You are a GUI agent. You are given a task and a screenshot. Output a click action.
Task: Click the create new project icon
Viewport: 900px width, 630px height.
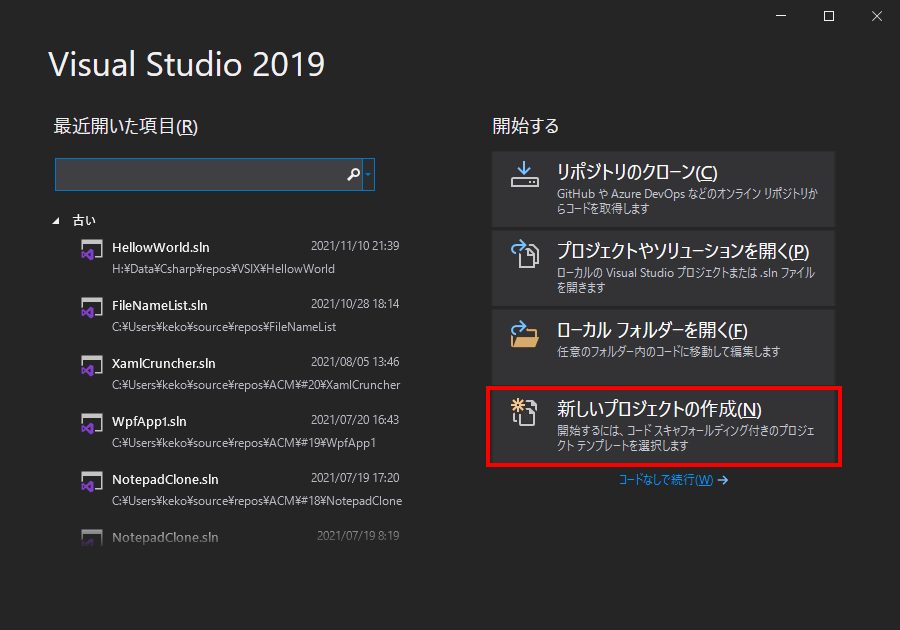pos(524,412)
